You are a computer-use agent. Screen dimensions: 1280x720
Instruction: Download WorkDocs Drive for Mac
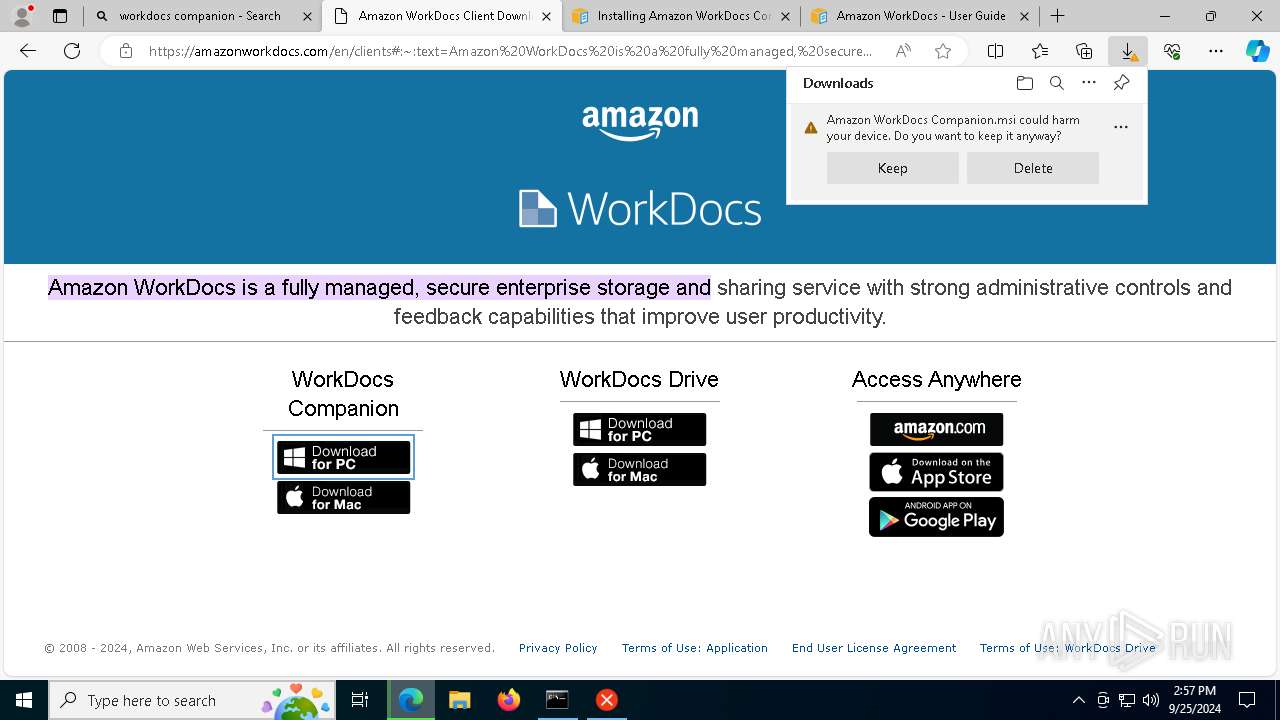tap(639, 470)
